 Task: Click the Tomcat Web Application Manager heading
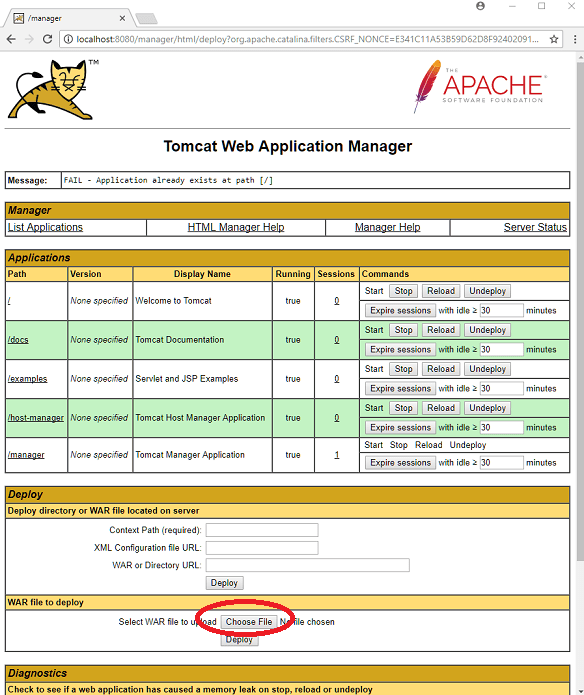click(x=288, y=146)
